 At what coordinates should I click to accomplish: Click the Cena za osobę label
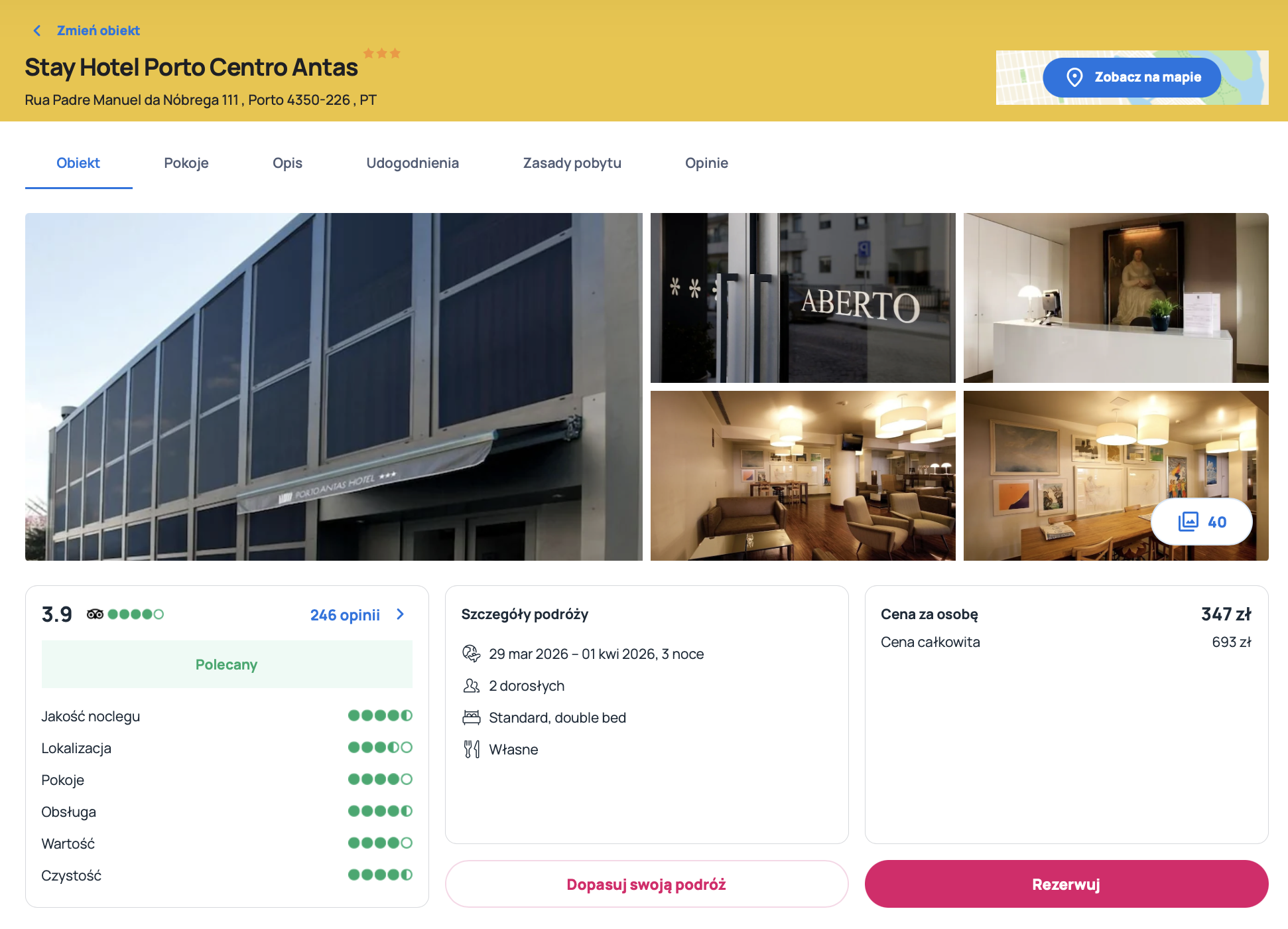coord(929,614)
